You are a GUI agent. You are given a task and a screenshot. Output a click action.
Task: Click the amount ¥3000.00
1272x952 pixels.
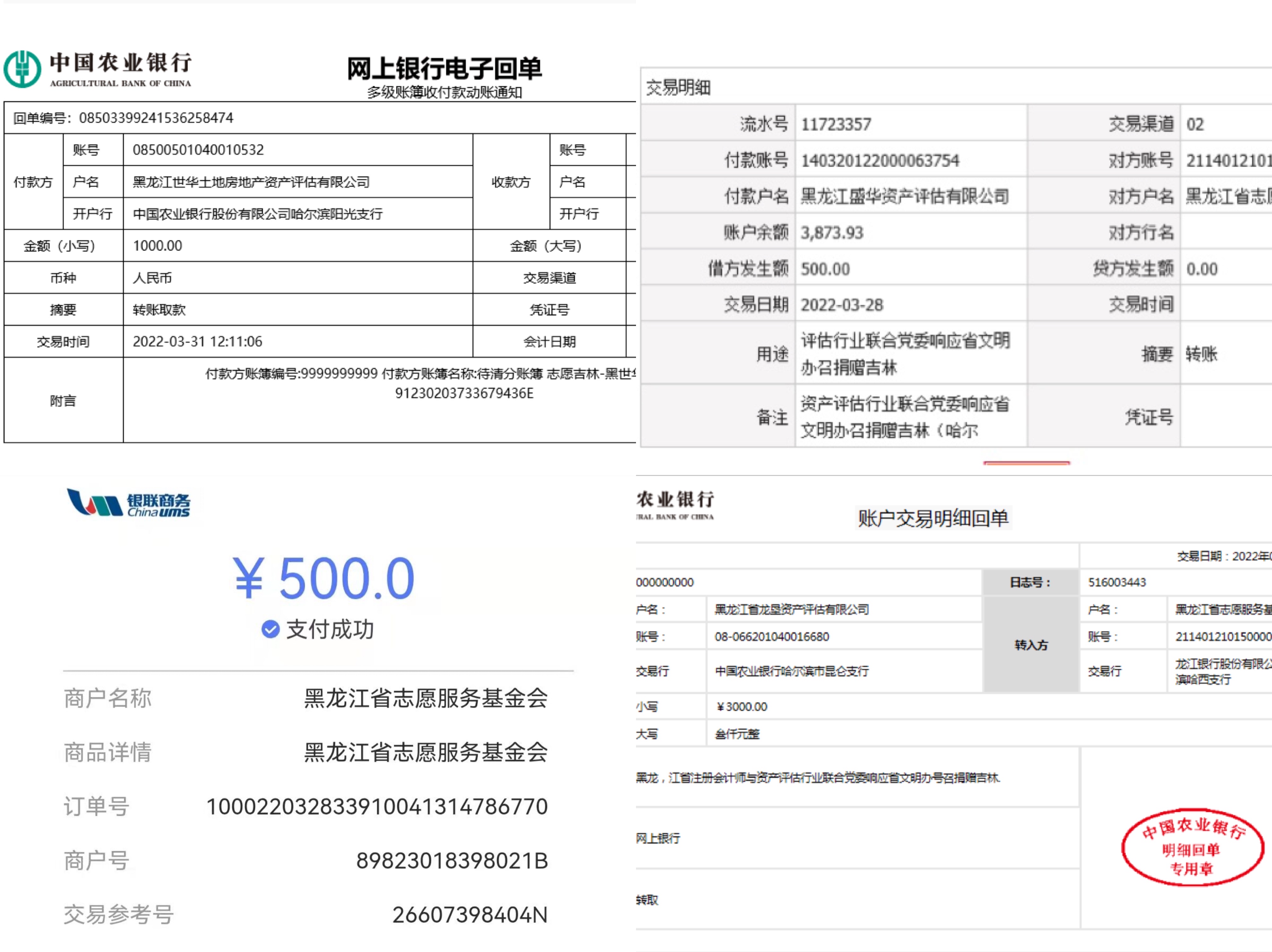(x=742, y=707)
